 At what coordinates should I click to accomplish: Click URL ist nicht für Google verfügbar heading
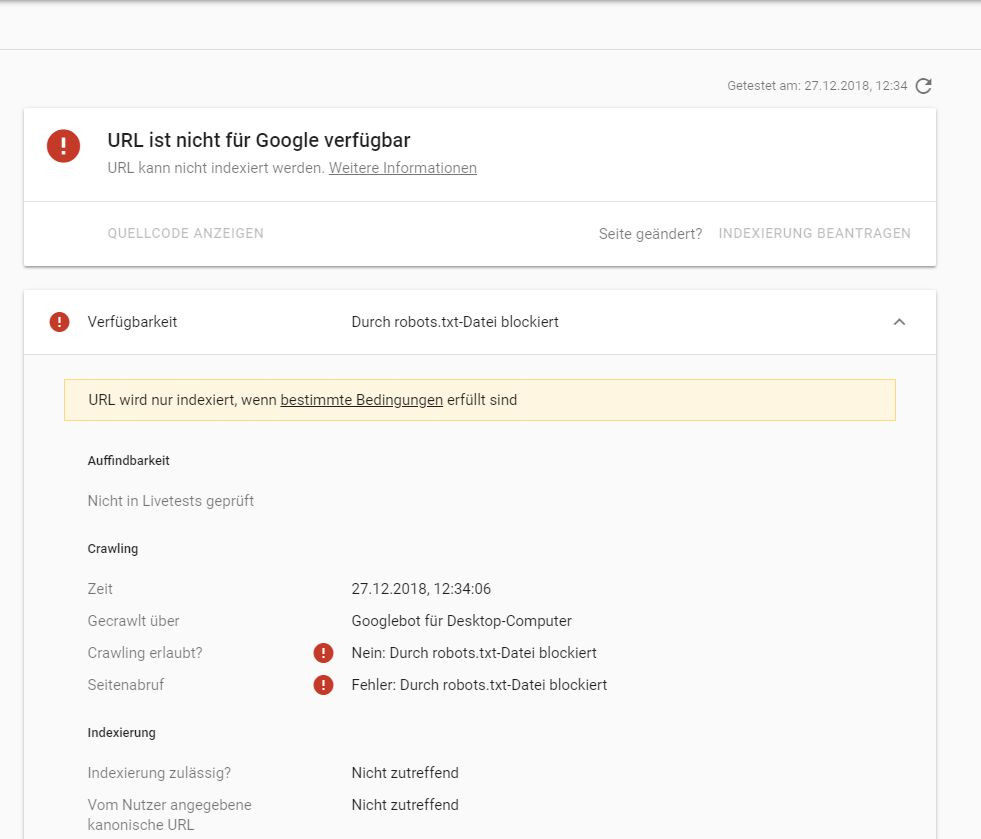259,140
